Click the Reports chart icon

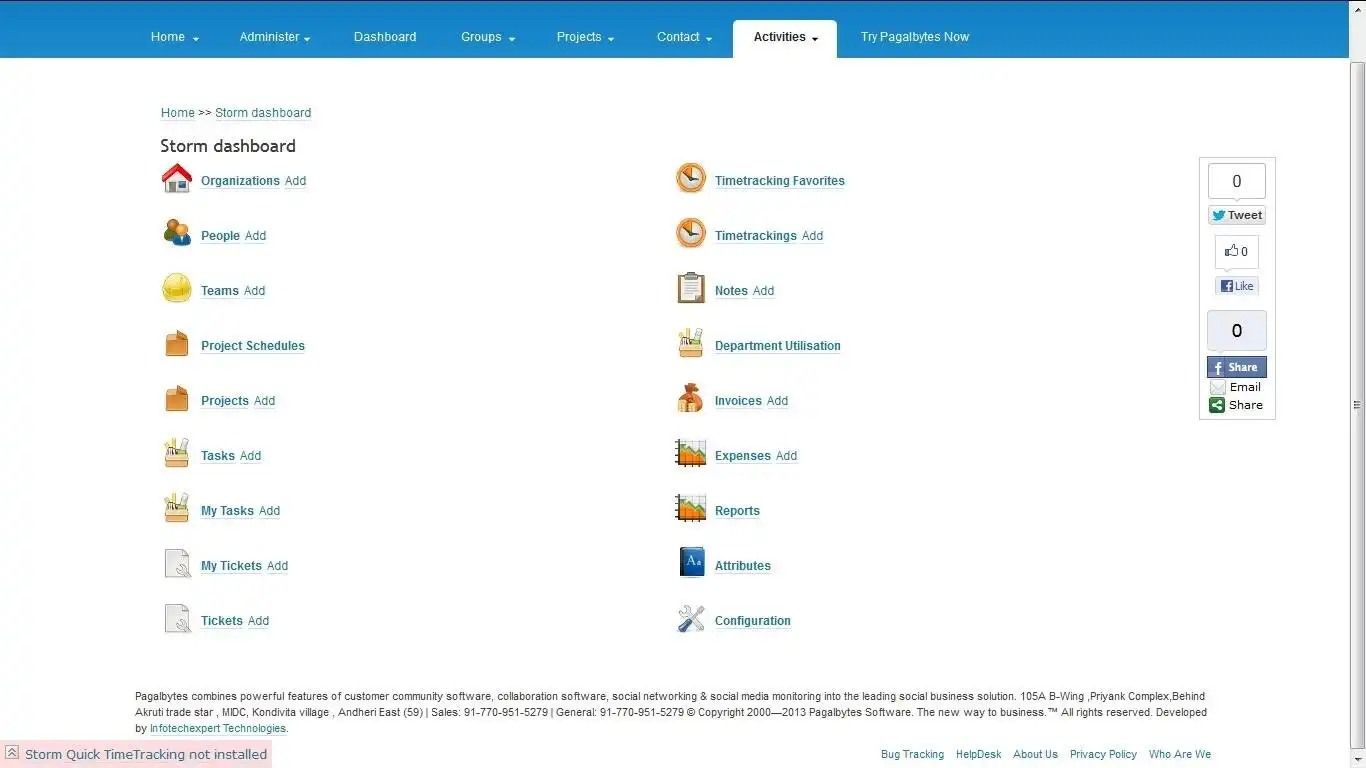[x=691, y=508]
